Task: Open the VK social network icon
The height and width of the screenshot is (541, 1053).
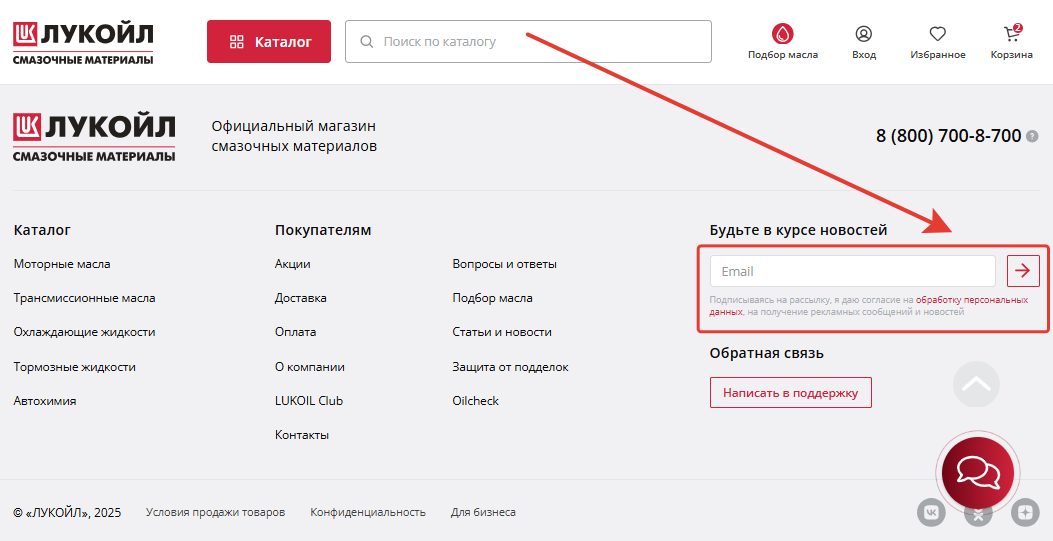Action: click(931, 512)
